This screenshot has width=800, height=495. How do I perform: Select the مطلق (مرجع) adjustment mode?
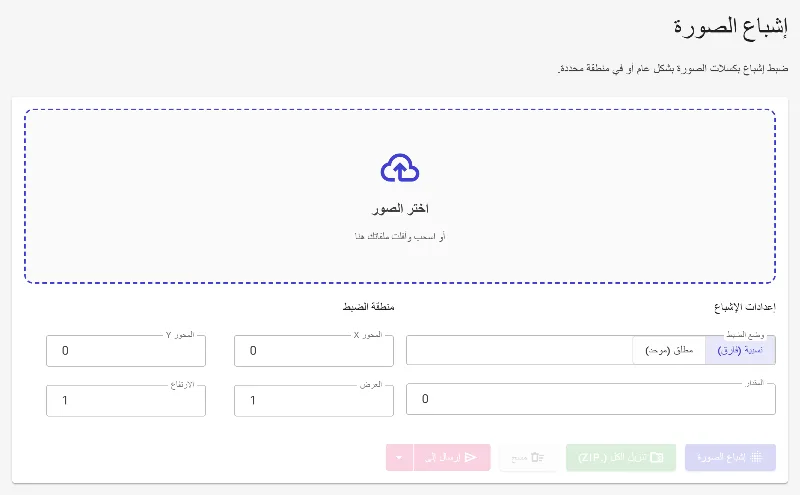click(669, 350)
